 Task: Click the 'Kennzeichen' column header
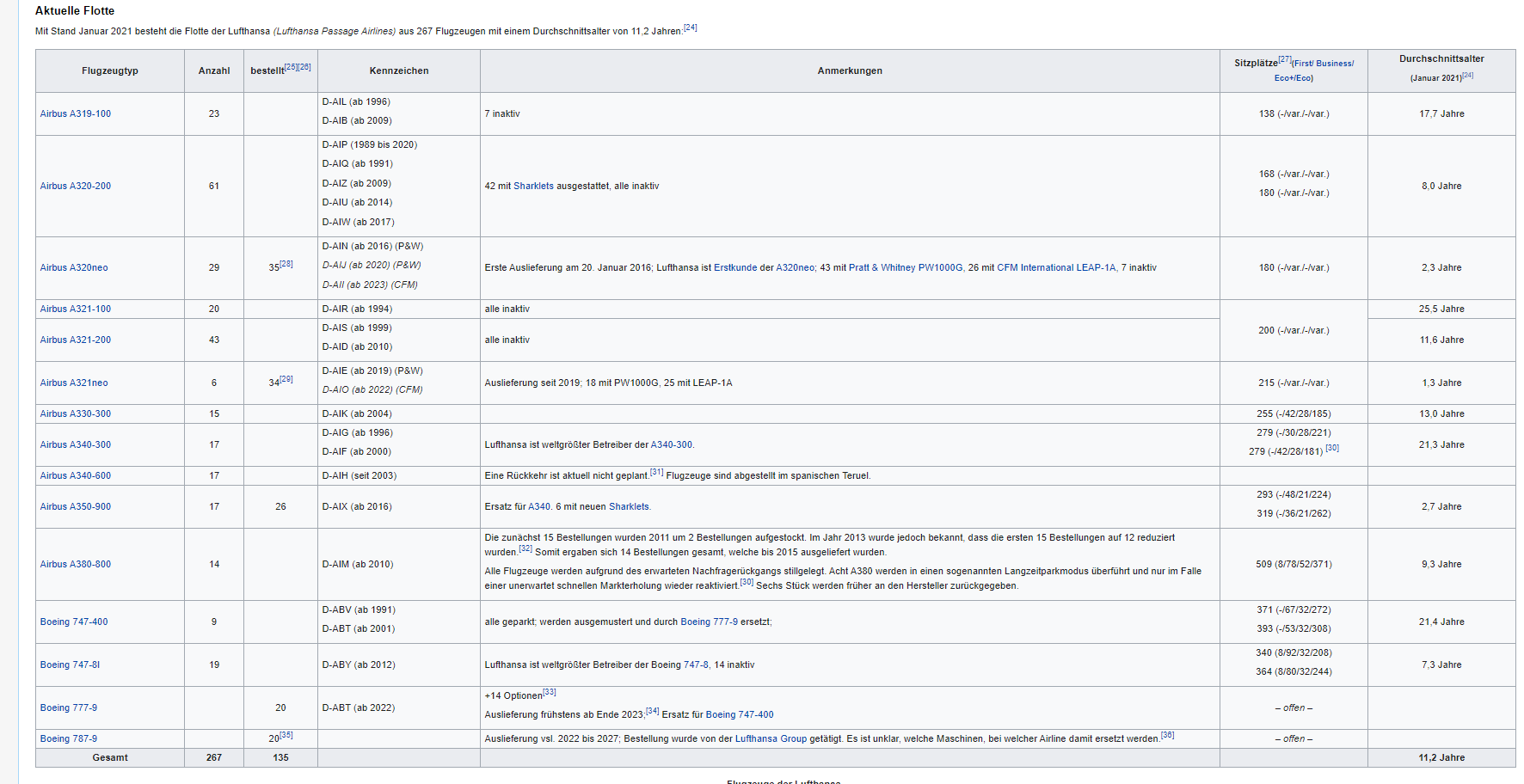pos(399,70)
